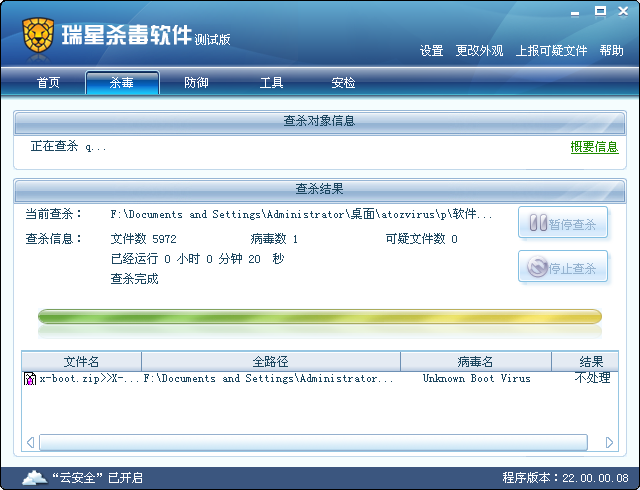
Task: Click the scan progress bar
Action: [320, 316]
